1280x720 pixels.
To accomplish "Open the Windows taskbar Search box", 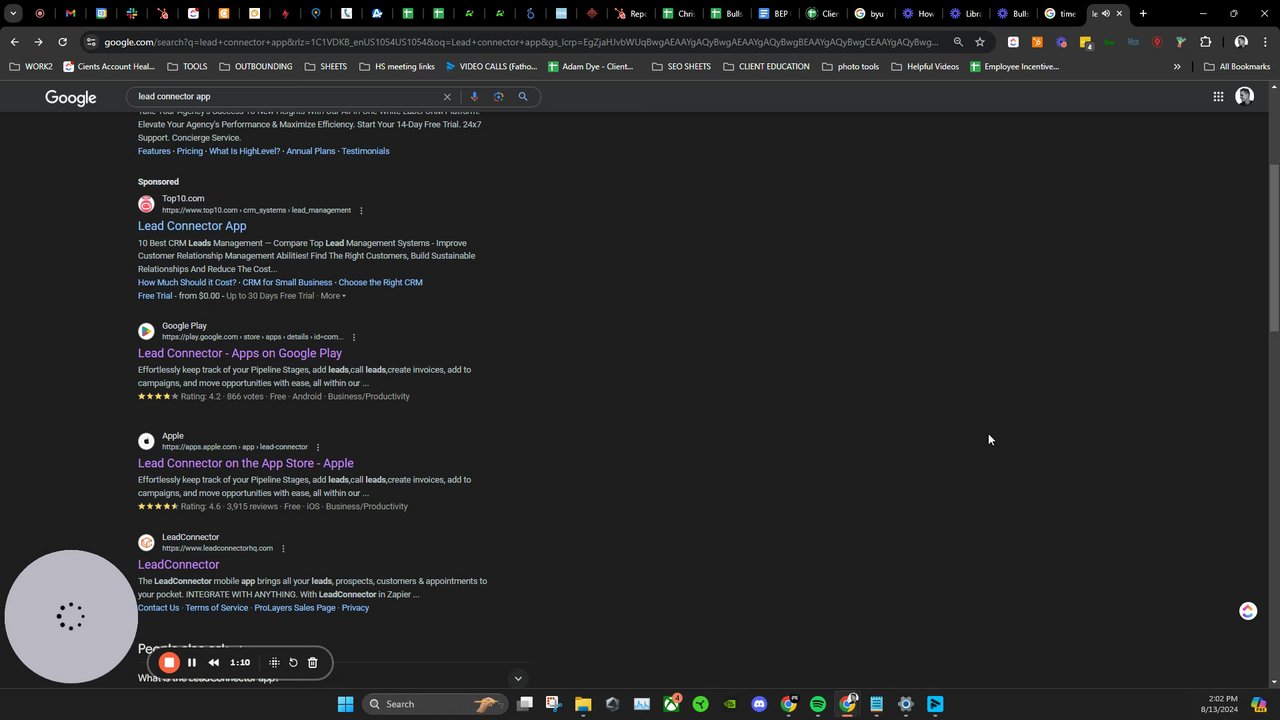I will coord(433,704).
